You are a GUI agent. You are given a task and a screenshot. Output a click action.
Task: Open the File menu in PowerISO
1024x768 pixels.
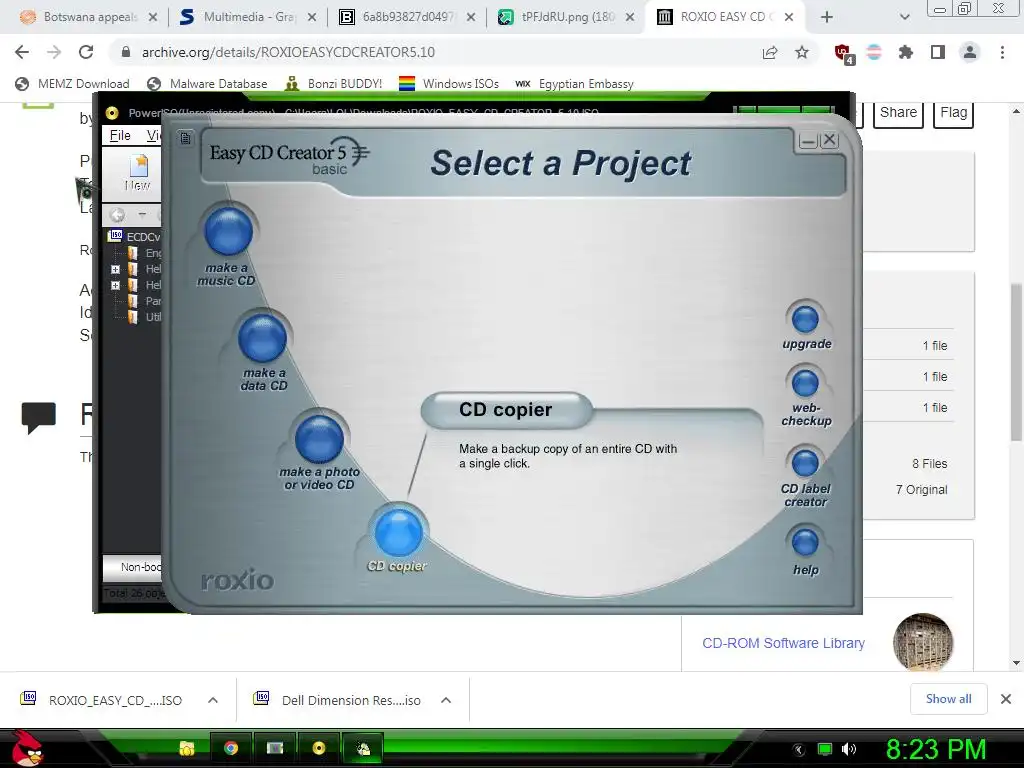coord(120,135)
